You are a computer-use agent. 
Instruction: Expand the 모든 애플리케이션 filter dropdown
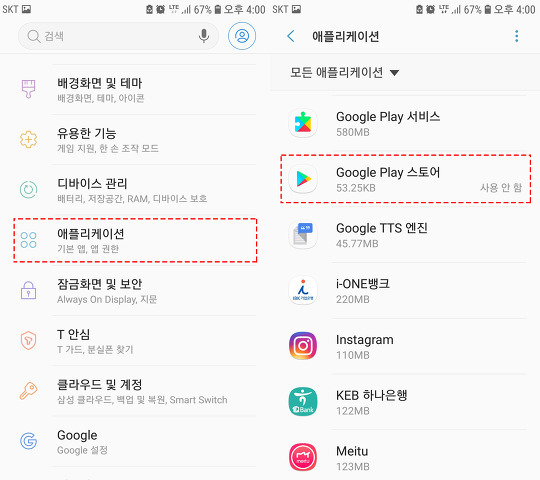344,72
